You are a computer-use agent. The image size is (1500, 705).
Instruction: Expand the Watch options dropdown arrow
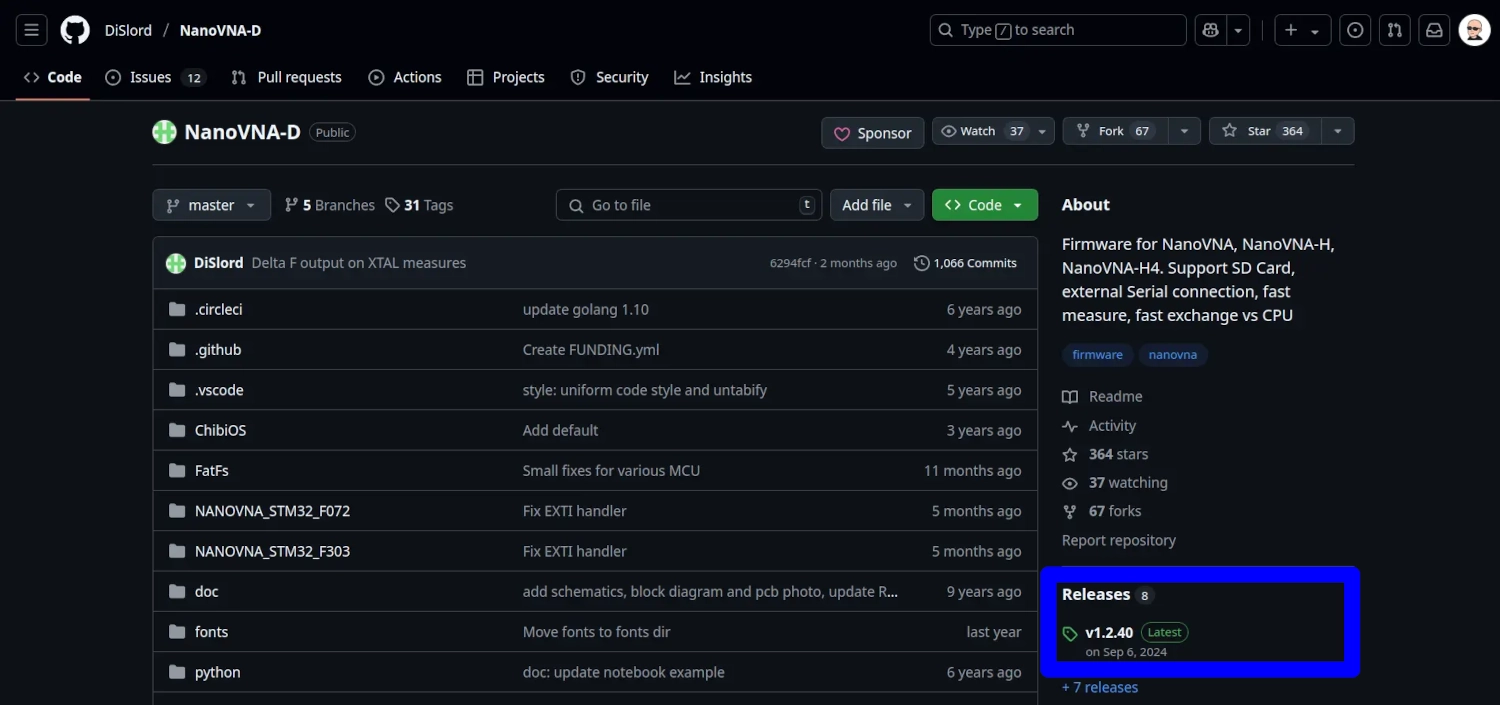(1043, 131)
